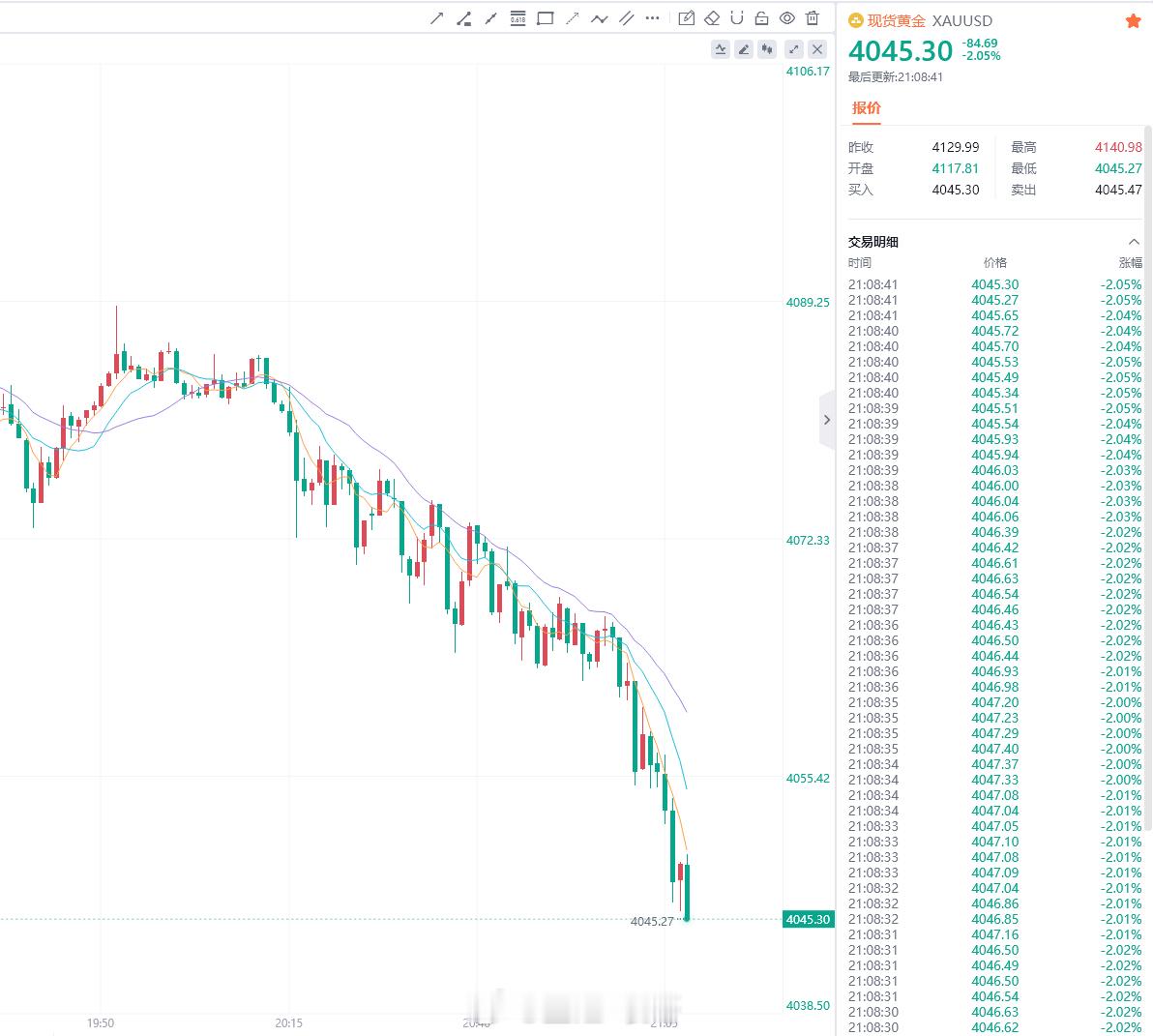The height and width of the screenshot is (1036, 1153).
Task: Select the line segment drawing tool
Action: coord(491,18)
